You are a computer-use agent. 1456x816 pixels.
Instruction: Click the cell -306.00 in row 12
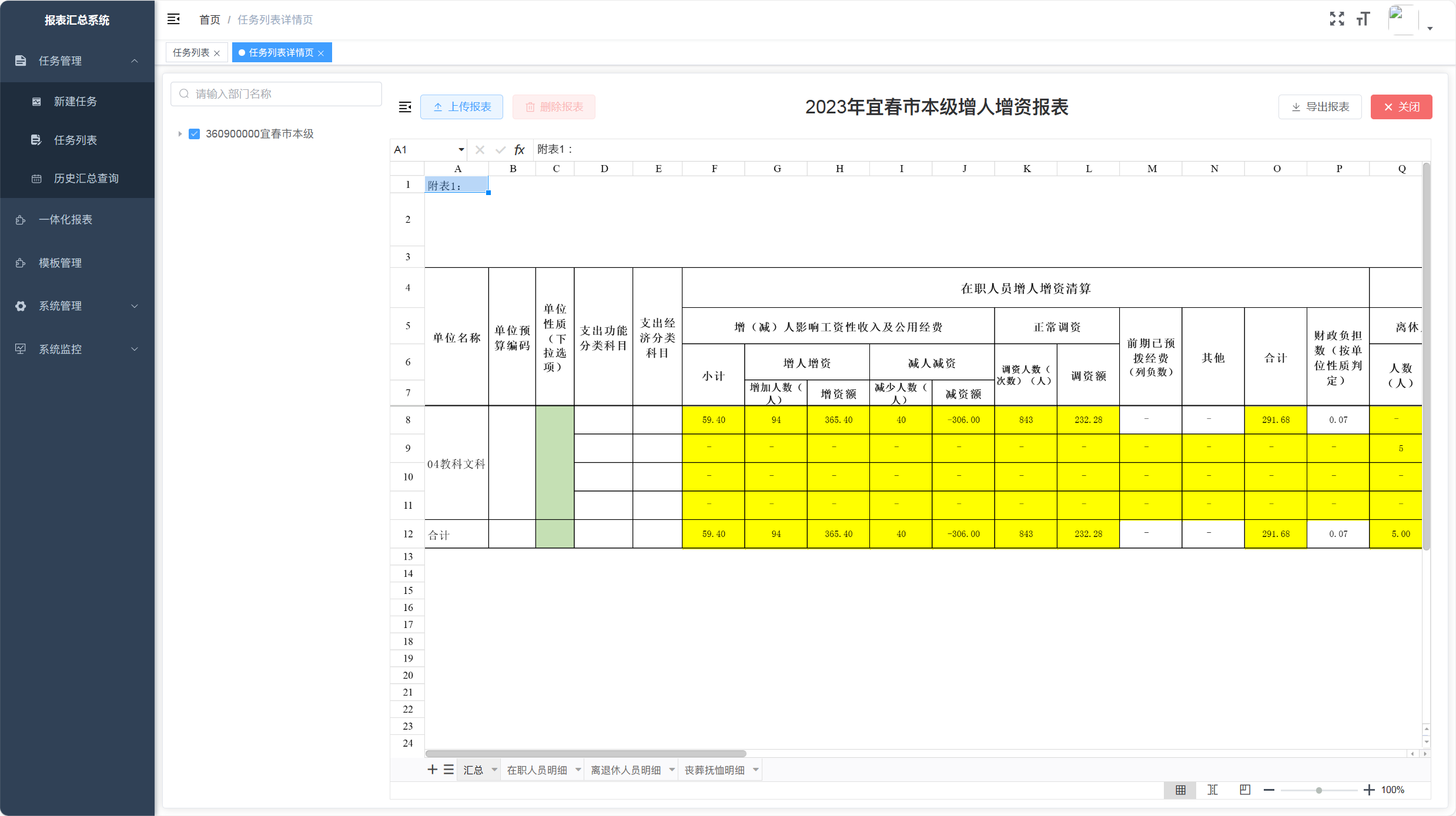tap(963, 534)
